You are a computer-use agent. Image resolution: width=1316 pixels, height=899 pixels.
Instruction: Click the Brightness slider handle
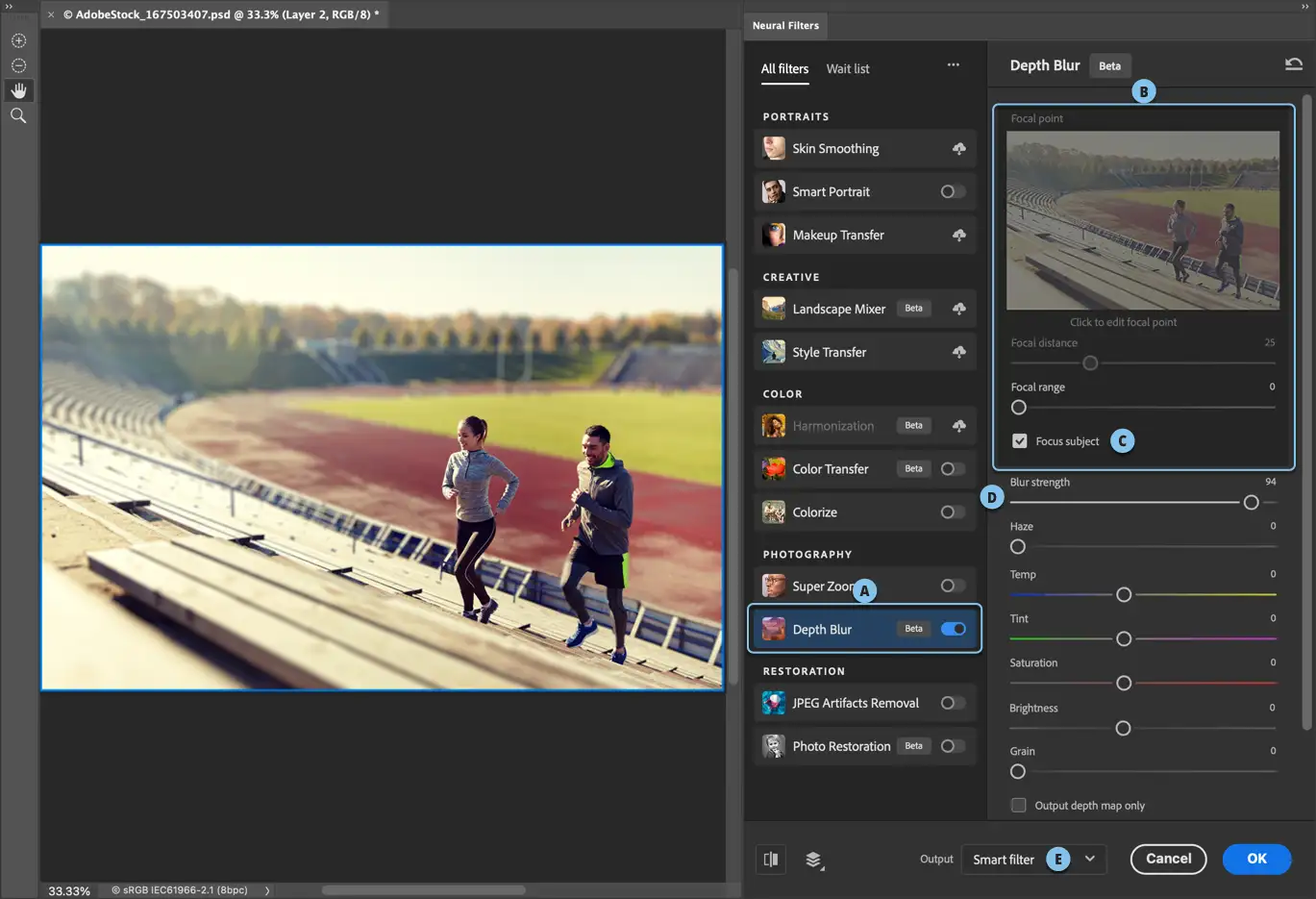click(1123, 729)
